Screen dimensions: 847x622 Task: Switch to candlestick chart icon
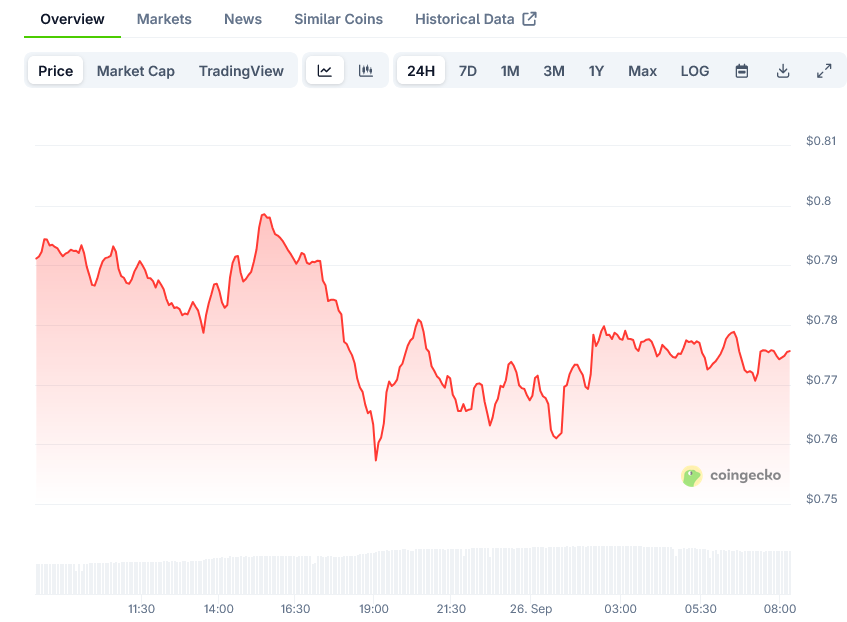pyautogui.click(x=366, y=71)
